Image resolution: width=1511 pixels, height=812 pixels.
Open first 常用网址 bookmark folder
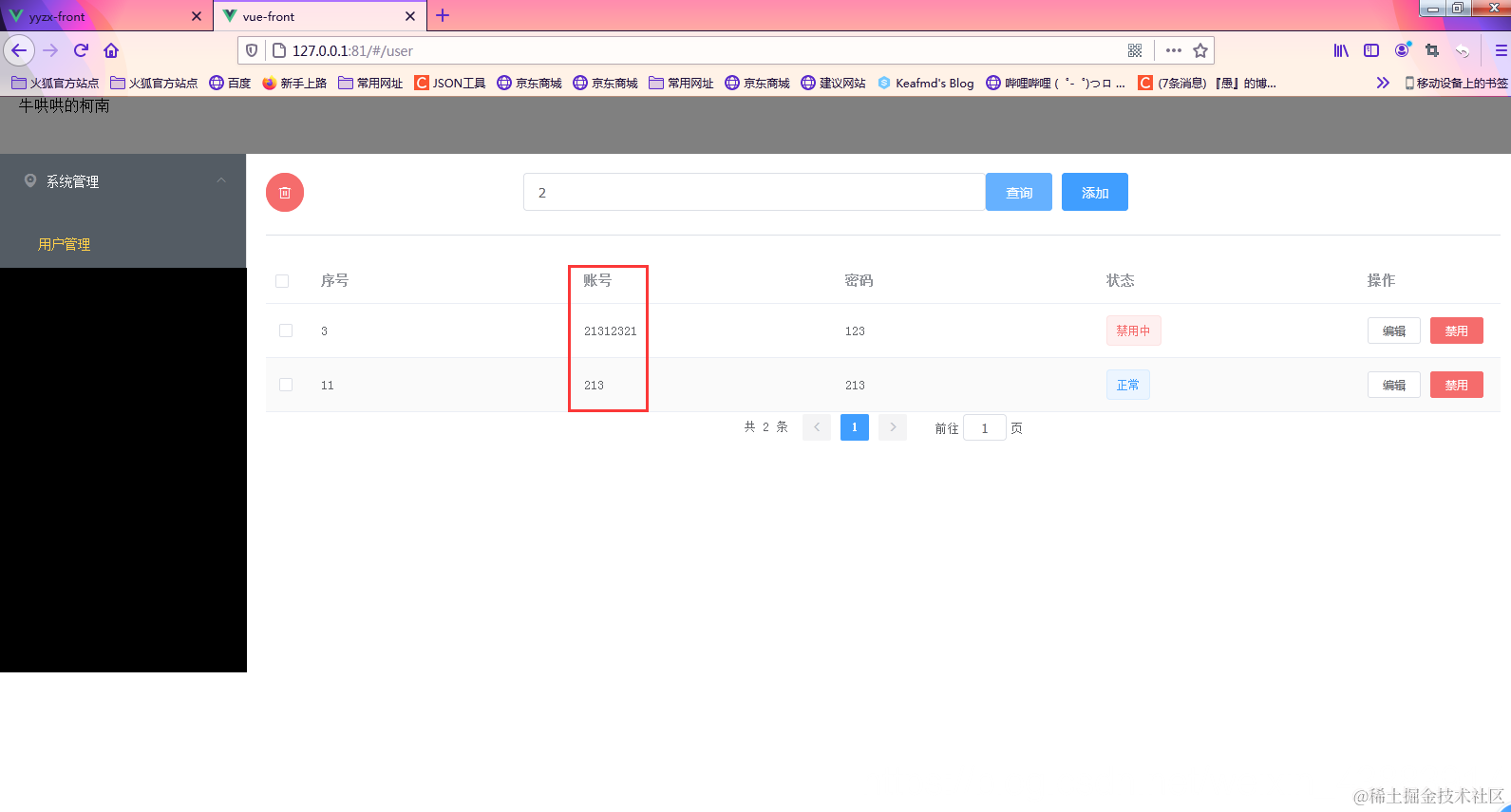click(x=370, y=83)
